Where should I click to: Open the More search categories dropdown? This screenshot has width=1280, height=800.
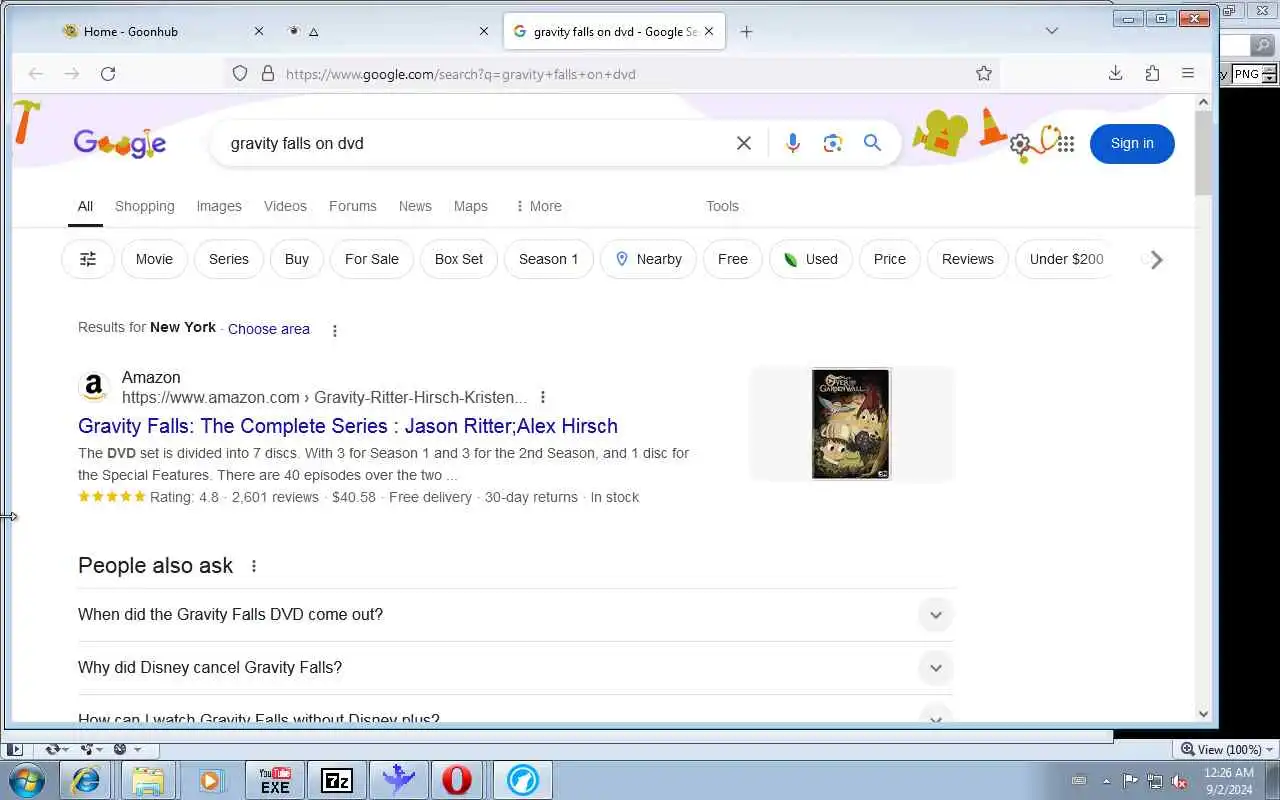[x=538, y=206]
